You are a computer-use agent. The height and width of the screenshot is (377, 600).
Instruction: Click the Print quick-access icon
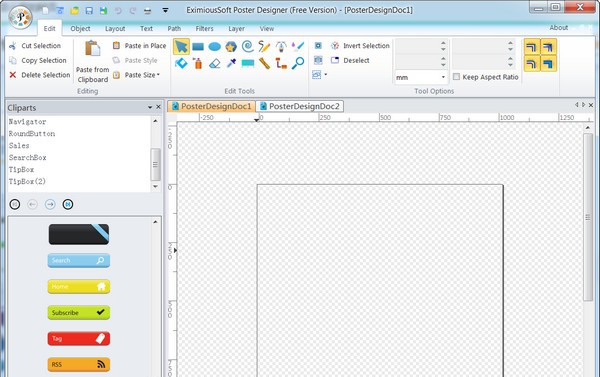pyautogui.click(x=147, y=11)
